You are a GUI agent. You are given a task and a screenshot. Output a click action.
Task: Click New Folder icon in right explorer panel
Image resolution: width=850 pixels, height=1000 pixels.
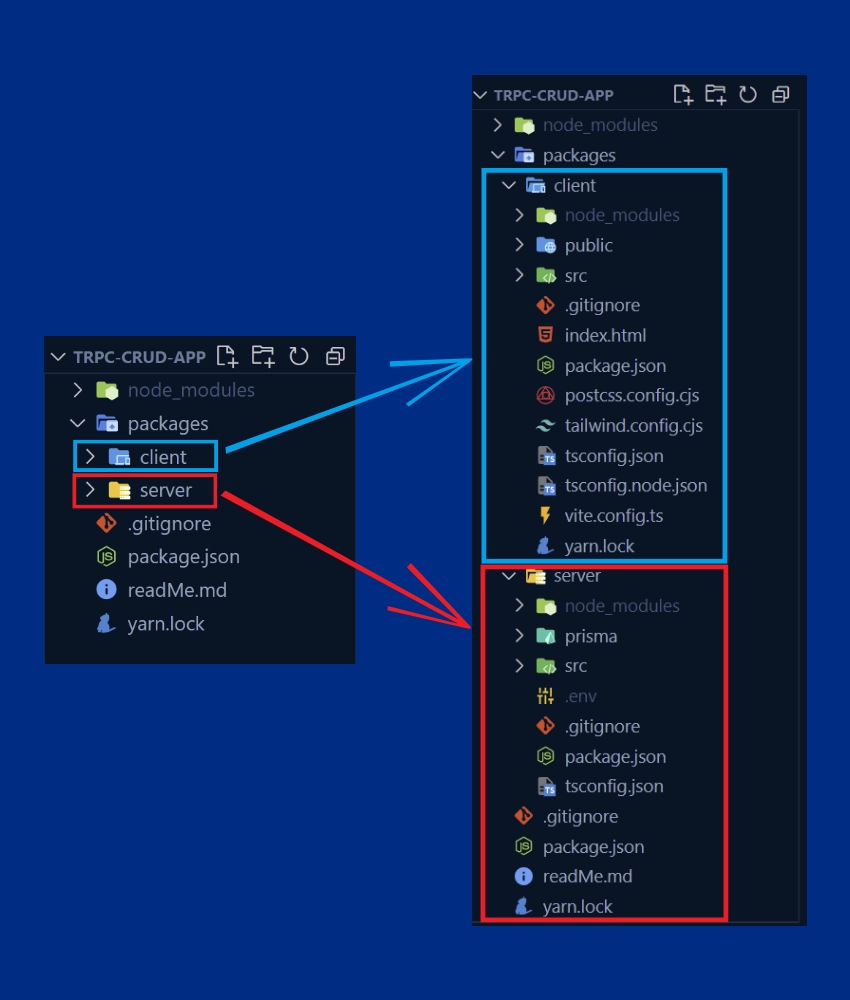coord(715,94)
